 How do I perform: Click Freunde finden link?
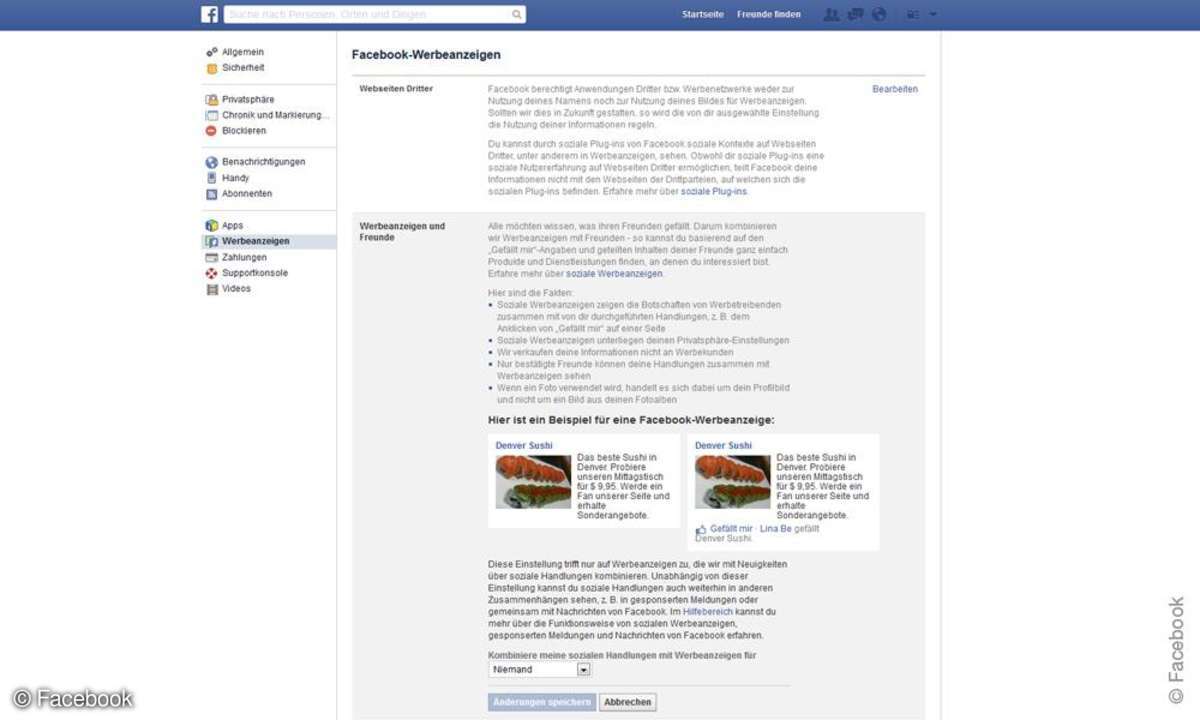pos(769,15)
